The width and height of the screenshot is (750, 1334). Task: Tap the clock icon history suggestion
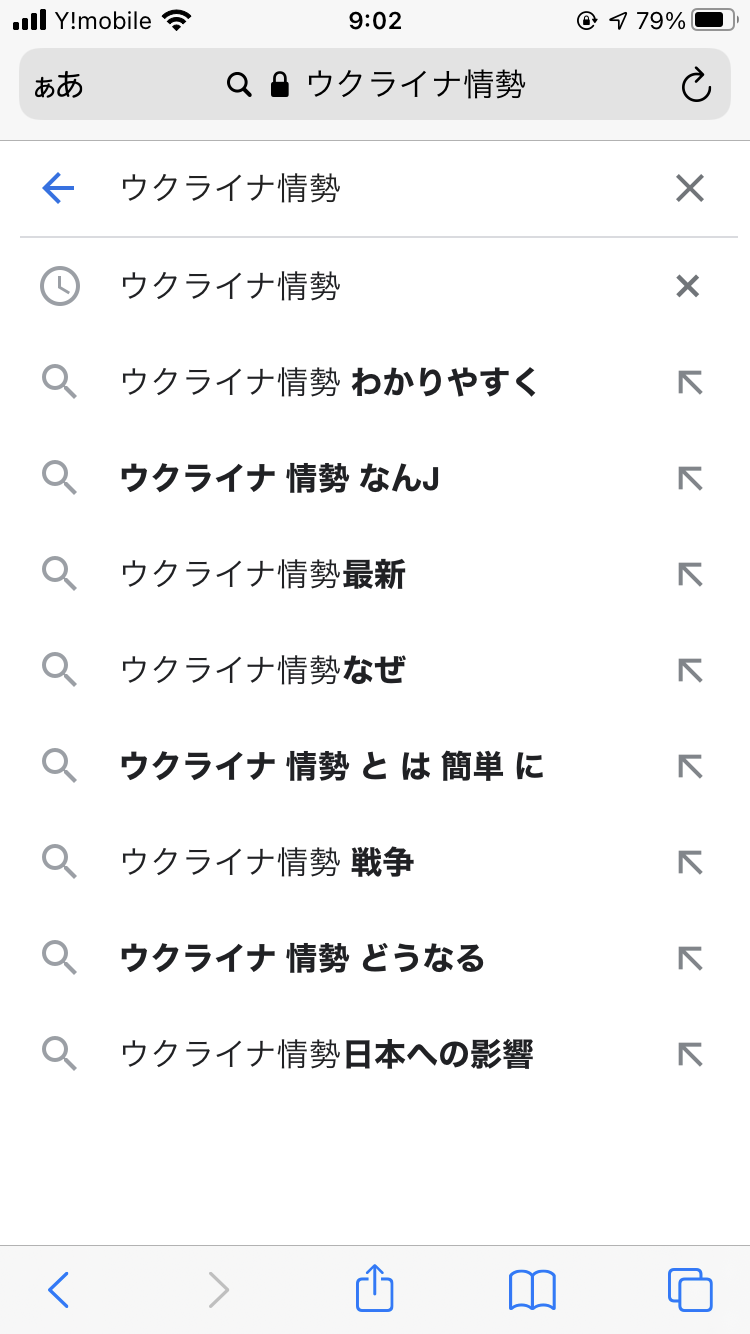pos(59,287)
